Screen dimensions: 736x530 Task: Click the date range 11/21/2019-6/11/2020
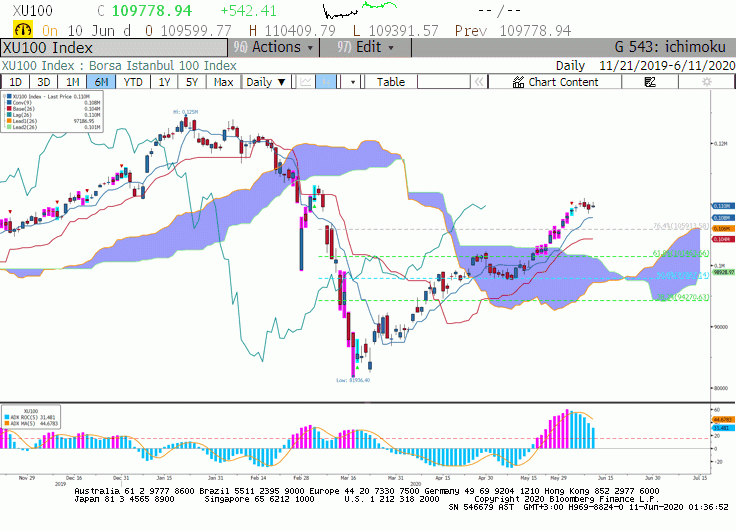[x=667, y=66]
